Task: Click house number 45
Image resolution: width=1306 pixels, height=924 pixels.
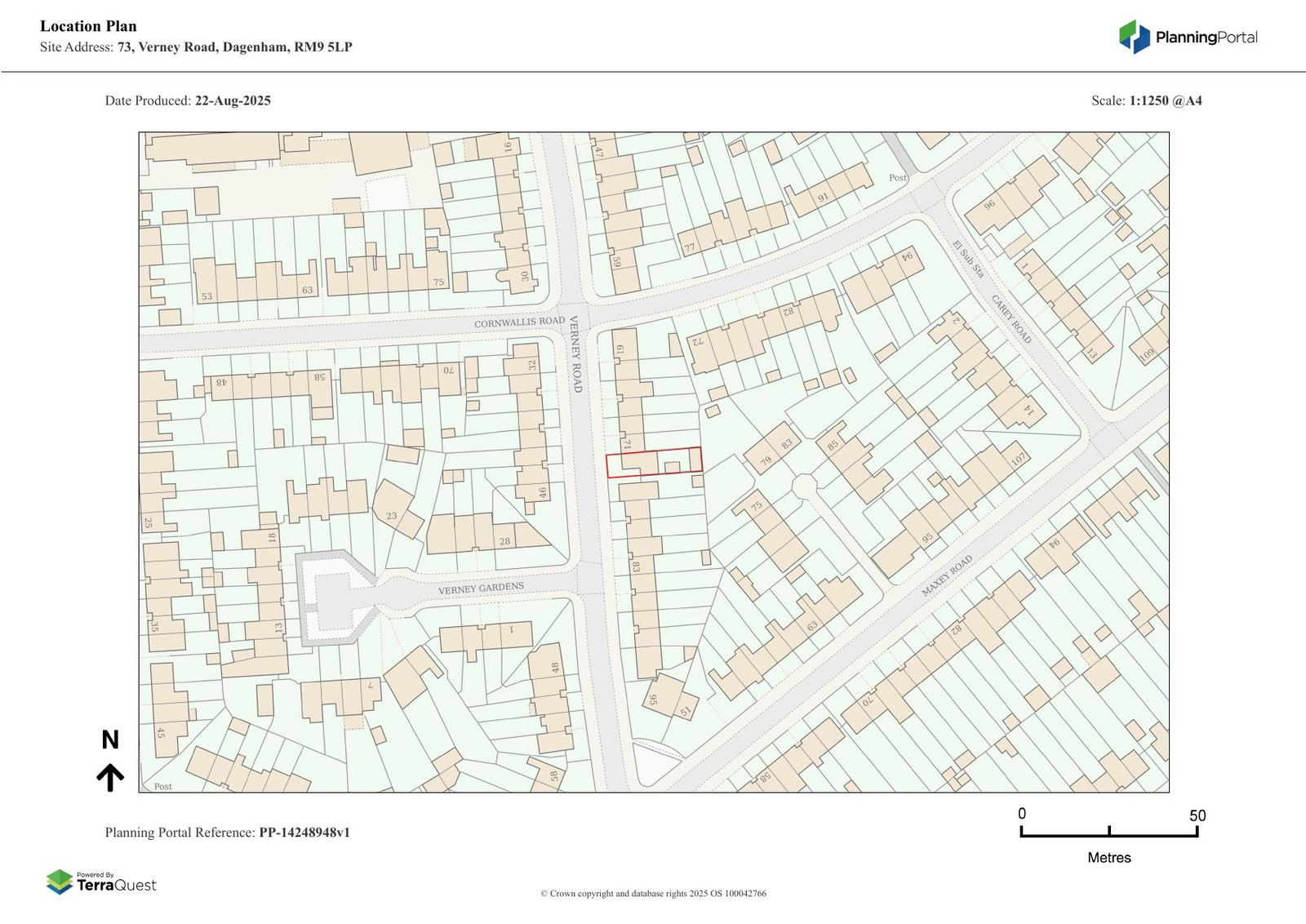Action: (x=160, y=733)
